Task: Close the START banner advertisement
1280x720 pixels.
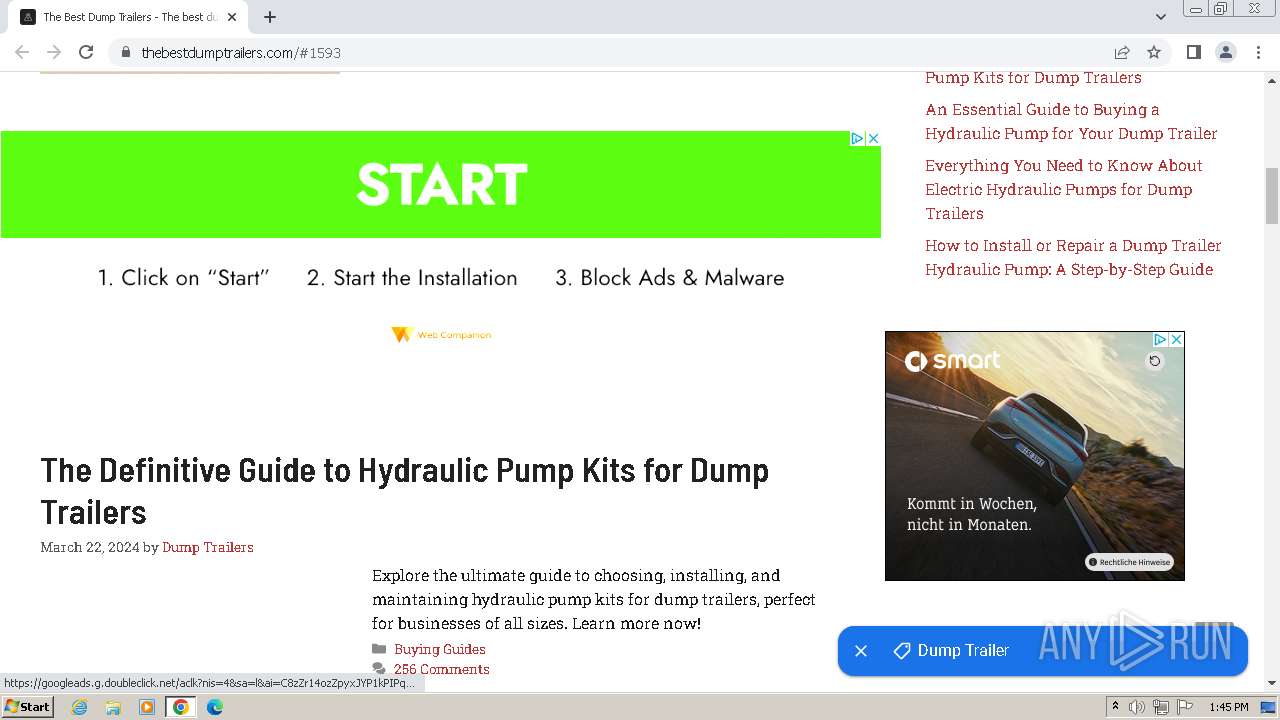Action: pyautogui.click(x=873, y=138)
